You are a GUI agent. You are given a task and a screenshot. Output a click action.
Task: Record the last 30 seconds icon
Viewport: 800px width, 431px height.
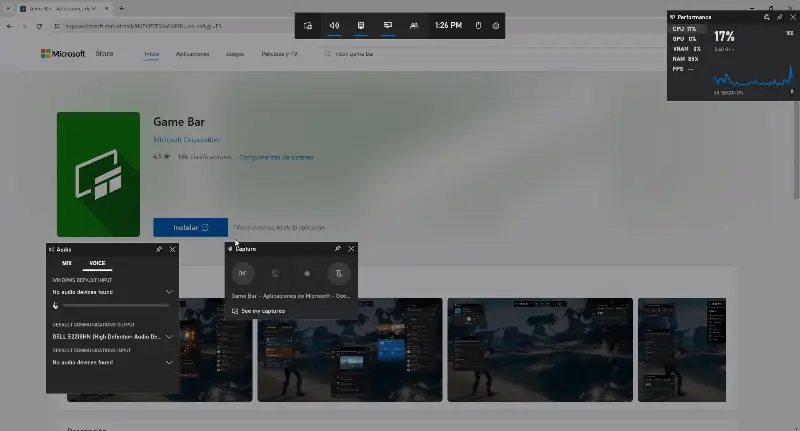(x=274, y=273)
